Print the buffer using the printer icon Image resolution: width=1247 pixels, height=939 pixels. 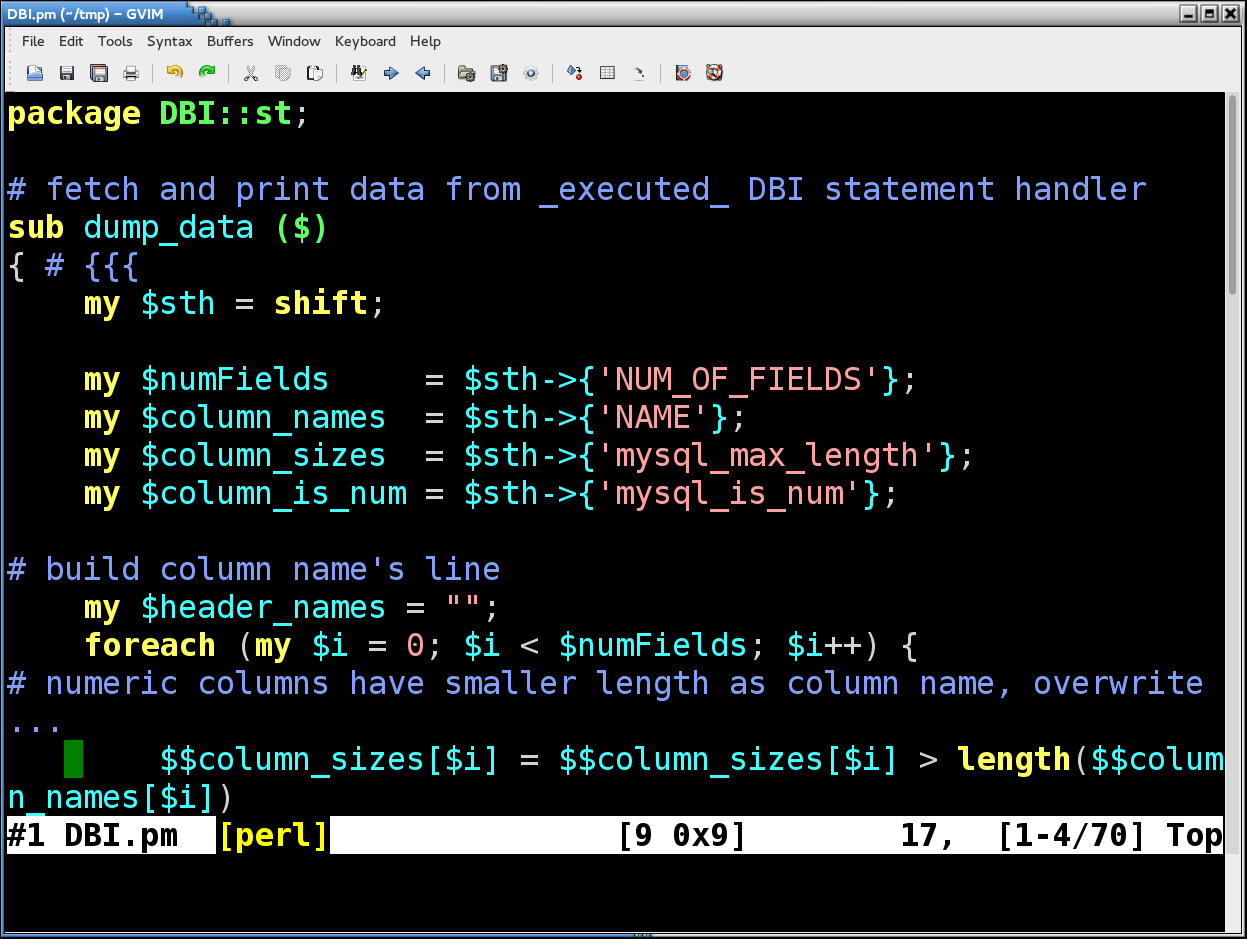click(131, 73)
